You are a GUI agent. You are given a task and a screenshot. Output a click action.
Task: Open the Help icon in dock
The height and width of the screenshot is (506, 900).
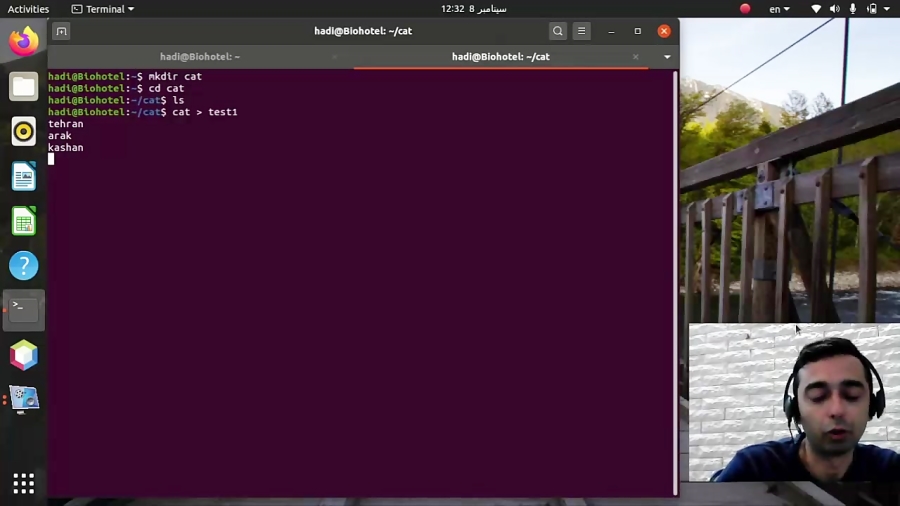tap(24, 266)
